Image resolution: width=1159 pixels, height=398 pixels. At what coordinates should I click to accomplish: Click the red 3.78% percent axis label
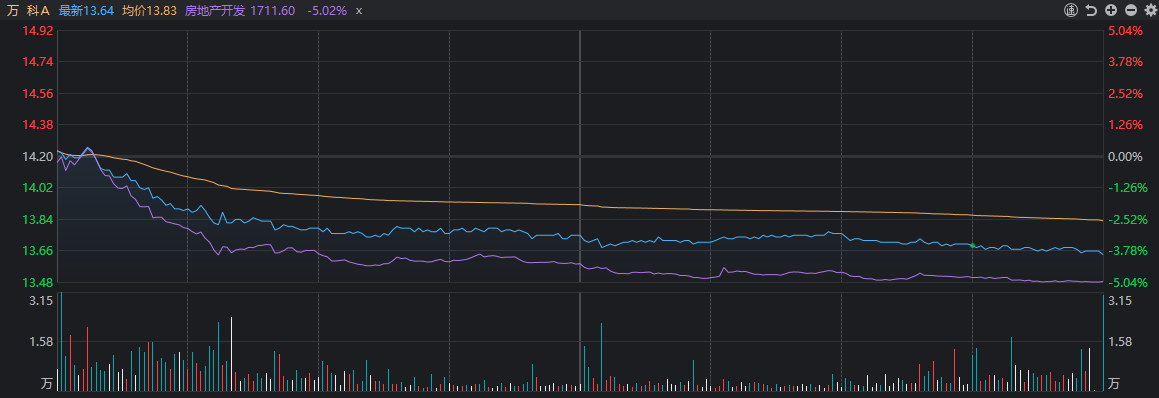click(1126, 62)
